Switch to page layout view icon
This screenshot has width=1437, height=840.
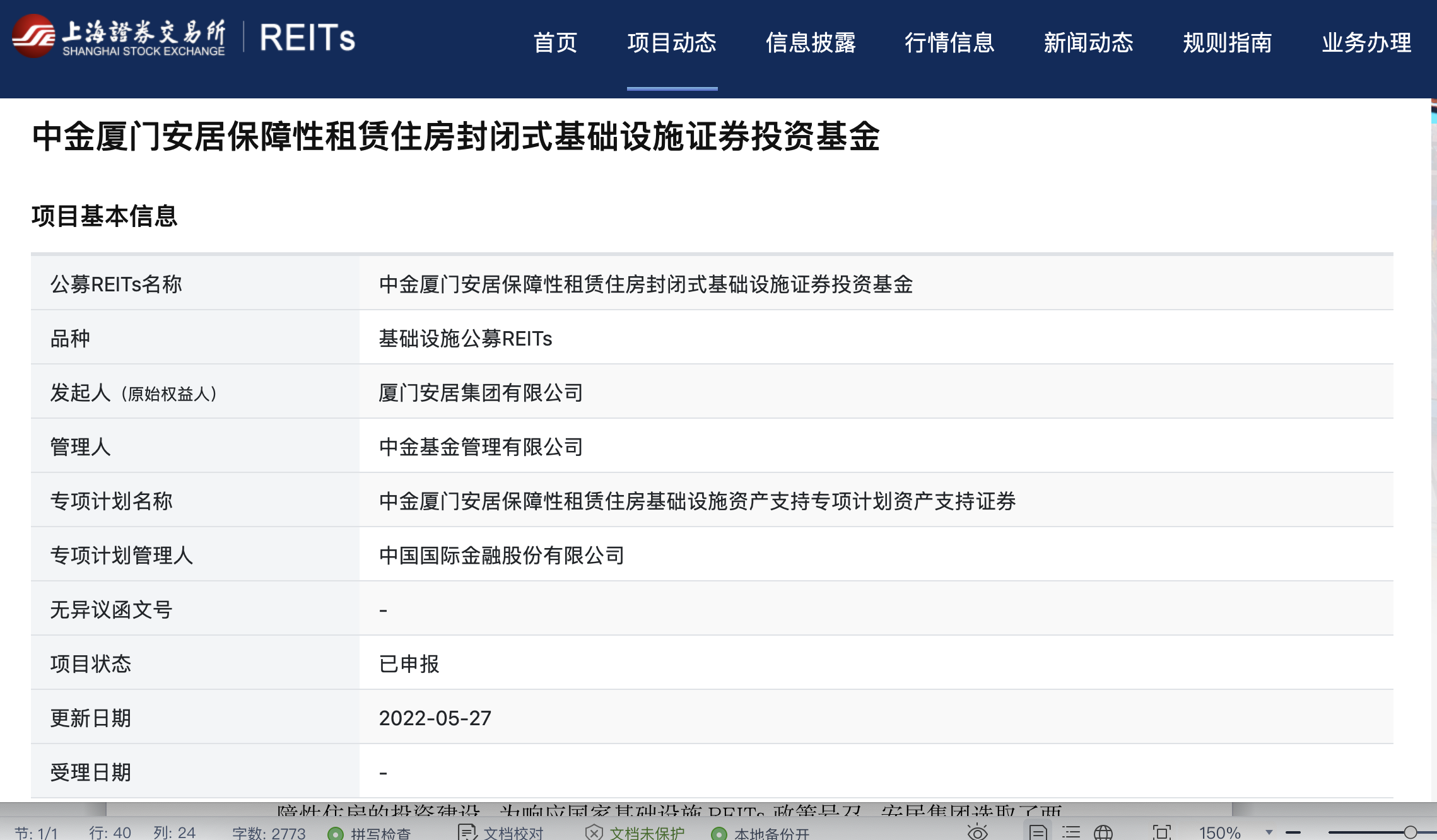click(1038, 832)
